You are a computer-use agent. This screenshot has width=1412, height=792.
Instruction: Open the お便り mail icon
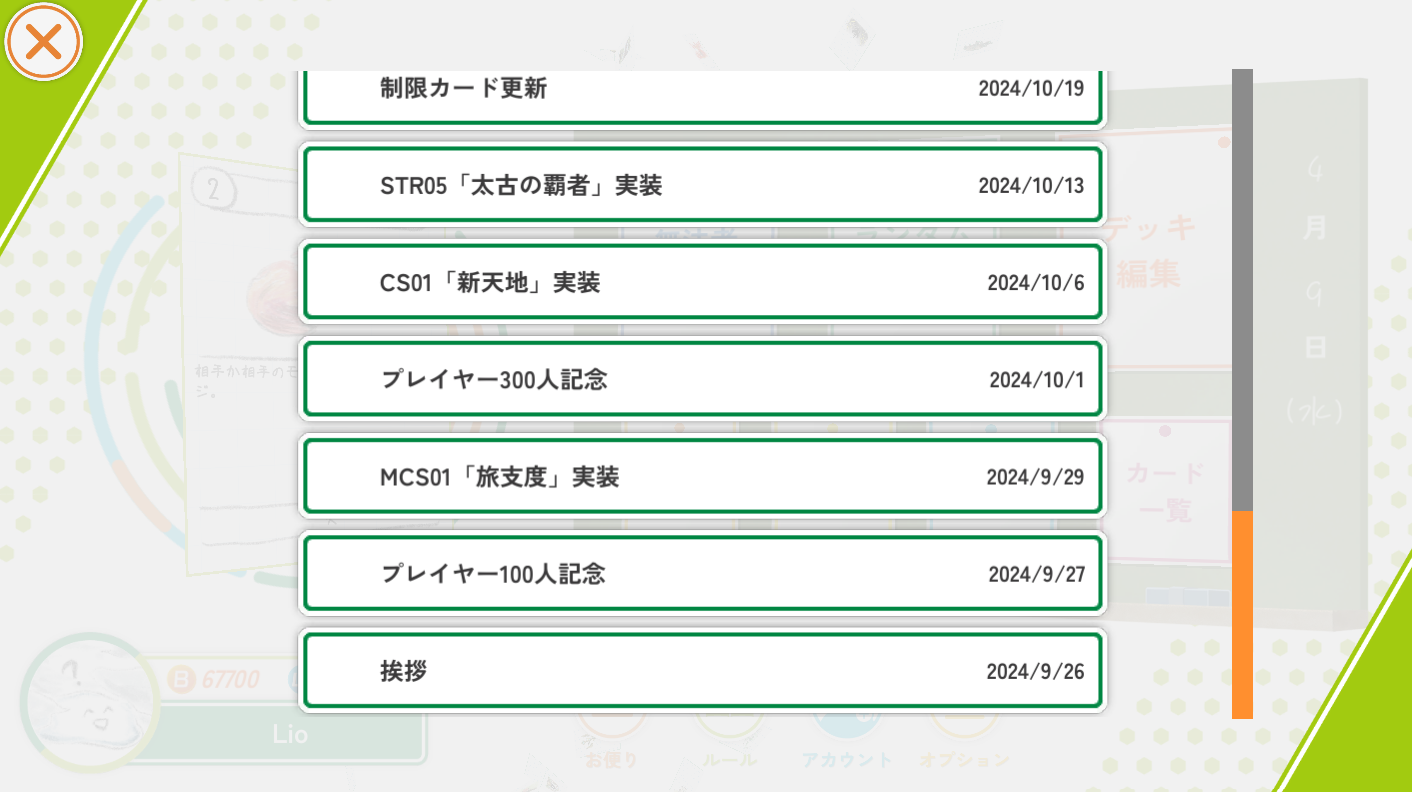(x=611, y=745)
